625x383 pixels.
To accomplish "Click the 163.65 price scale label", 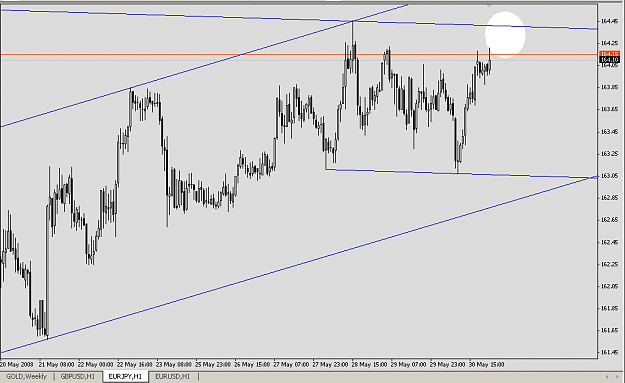I will (609, 109).
